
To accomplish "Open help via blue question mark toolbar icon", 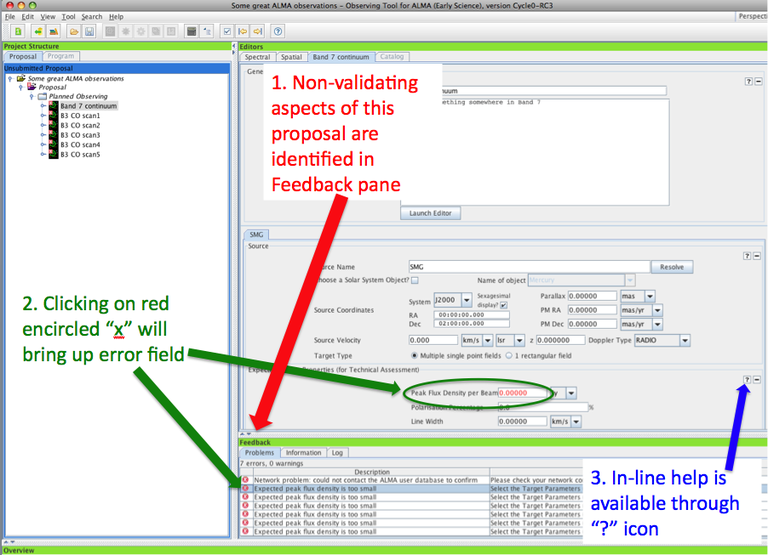I will (278, 31).
